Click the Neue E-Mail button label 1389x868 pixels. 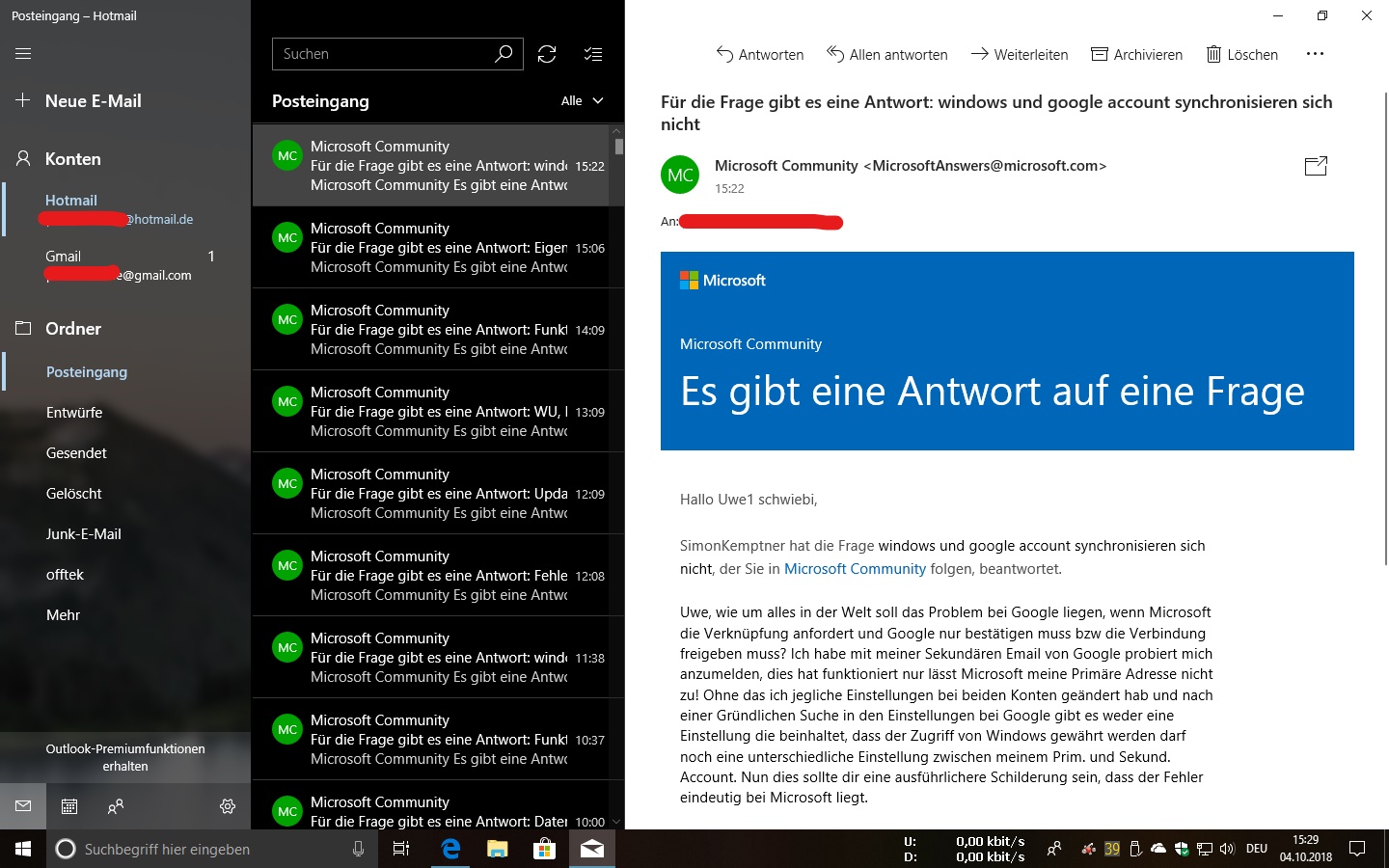pos(94,100)
